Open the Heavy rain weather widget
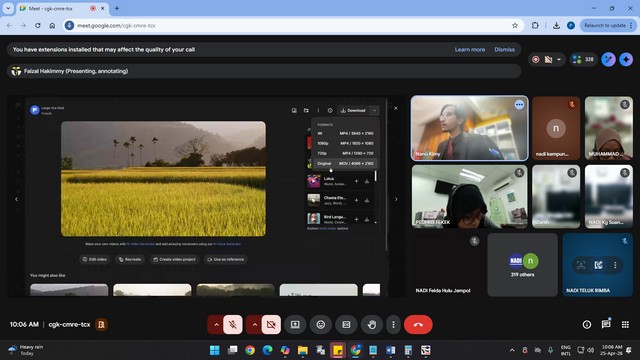 coord(25,350)
